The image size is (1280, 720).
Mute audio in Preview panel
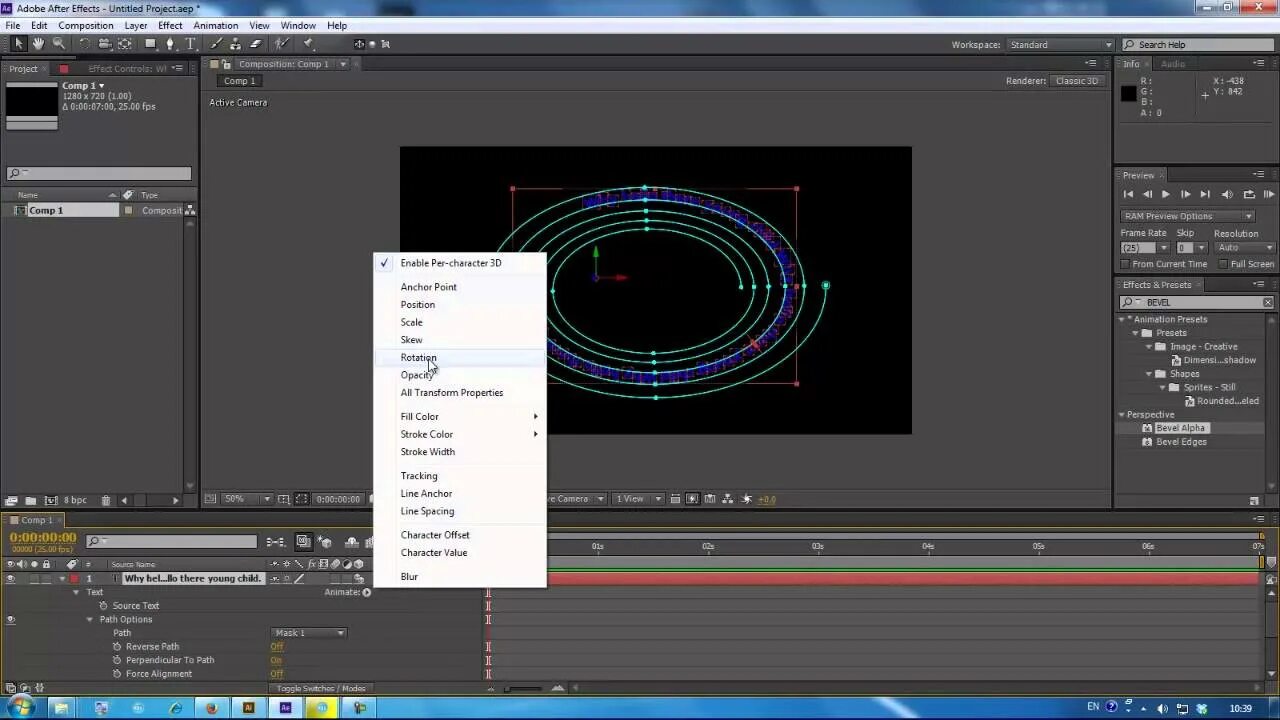pos(1228,195)
